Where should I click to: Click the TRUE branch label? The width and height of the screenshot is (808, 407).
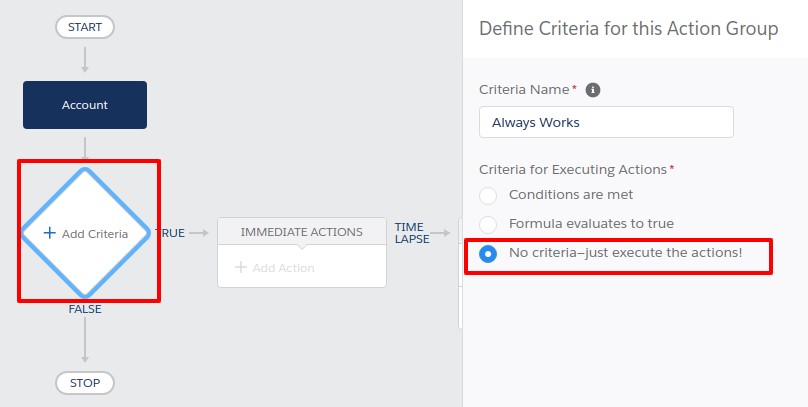(x=171, y=233)
